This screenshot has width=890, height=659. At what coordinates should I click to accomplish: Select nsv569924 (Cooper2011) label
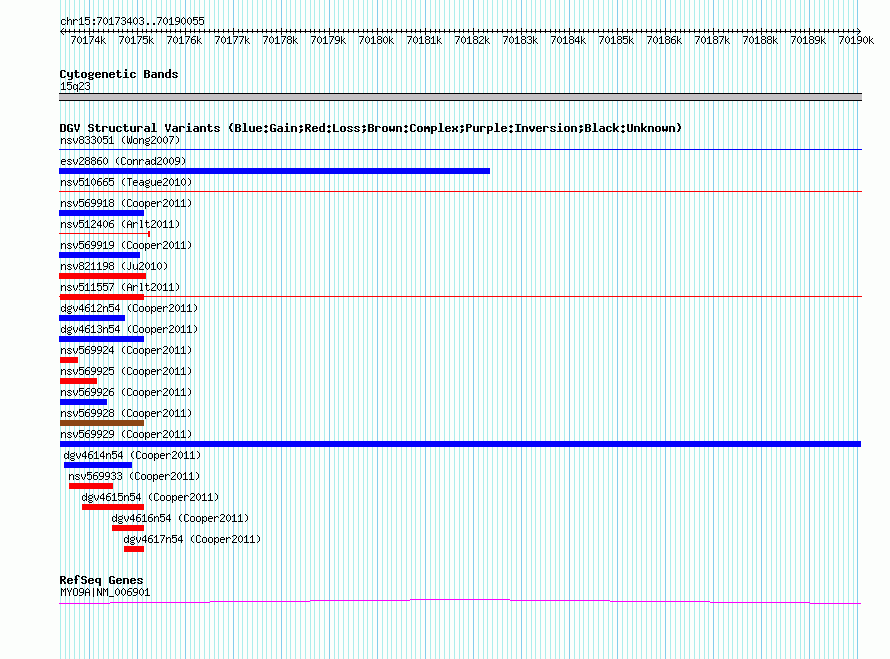click(x=126, y=350)
